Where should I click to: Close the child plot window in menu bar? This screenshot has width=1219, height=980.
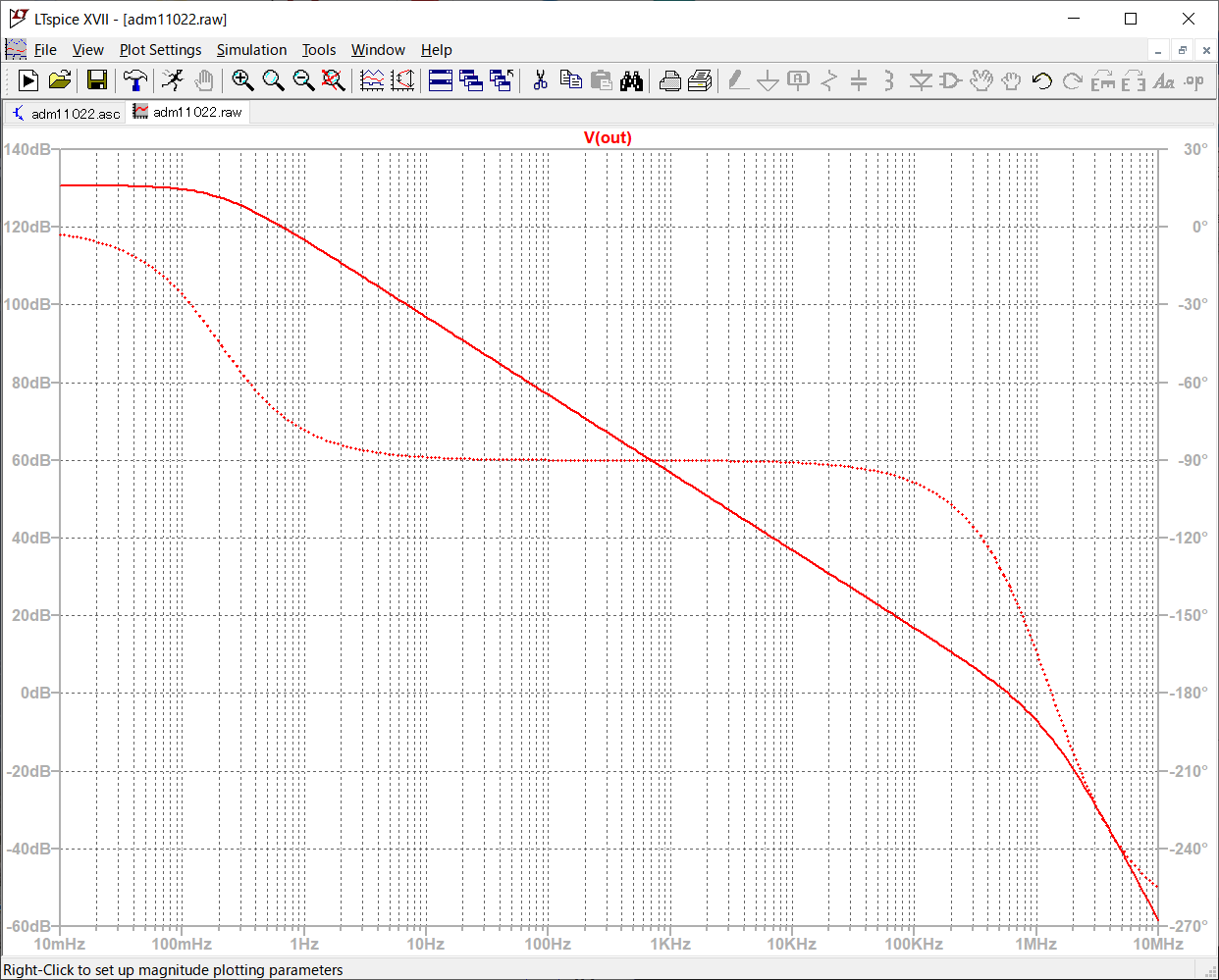(1206, 51)
